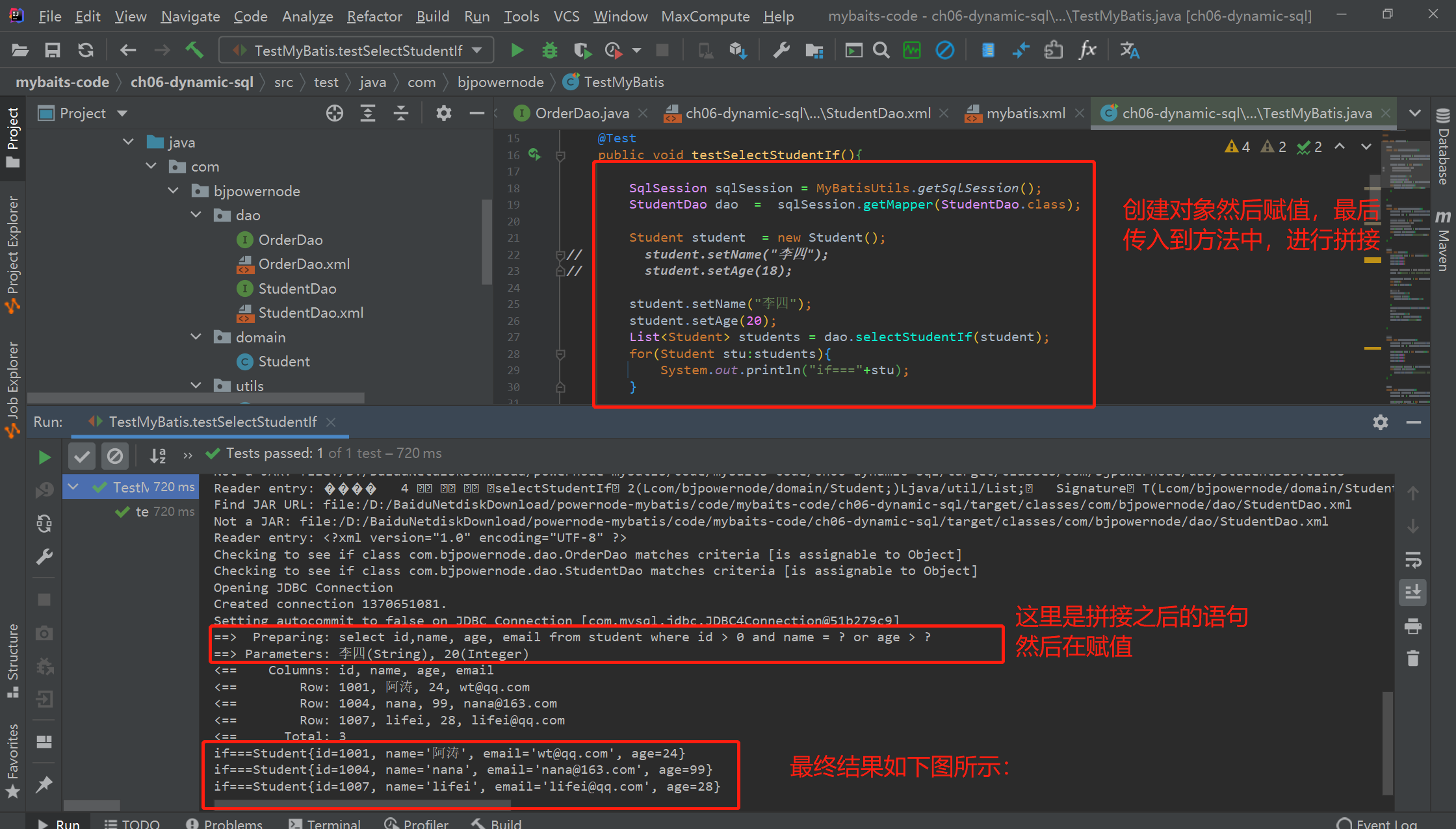Viewport: 1456px width, 829px height.
Task: Select the OrderDao.xml file in the tree
Action: pyautogui.click(x=304, y=264)
